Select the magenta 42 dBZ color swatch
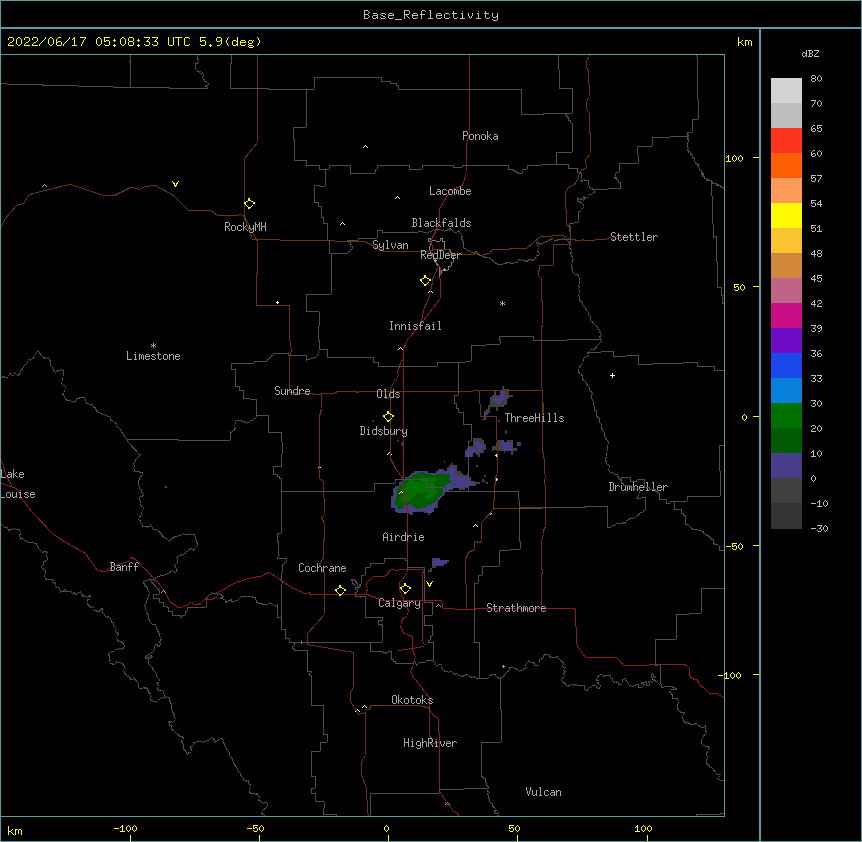 (786, 315)
